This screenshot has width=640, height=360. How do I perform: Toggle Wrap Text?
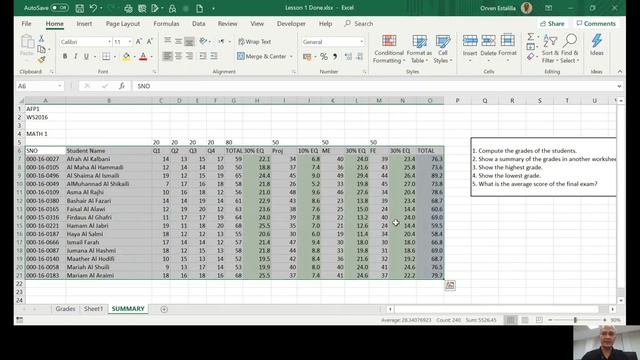pyautogui.click(x=254, y=42)
